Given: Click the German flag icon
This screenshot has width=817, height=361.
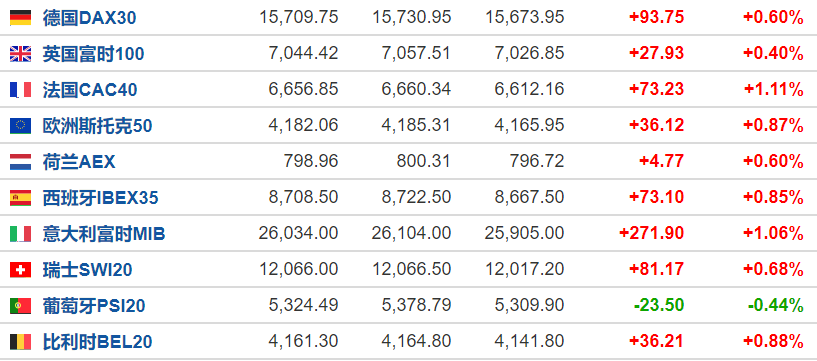Looking at the screenshot, I should pos(20,18).
